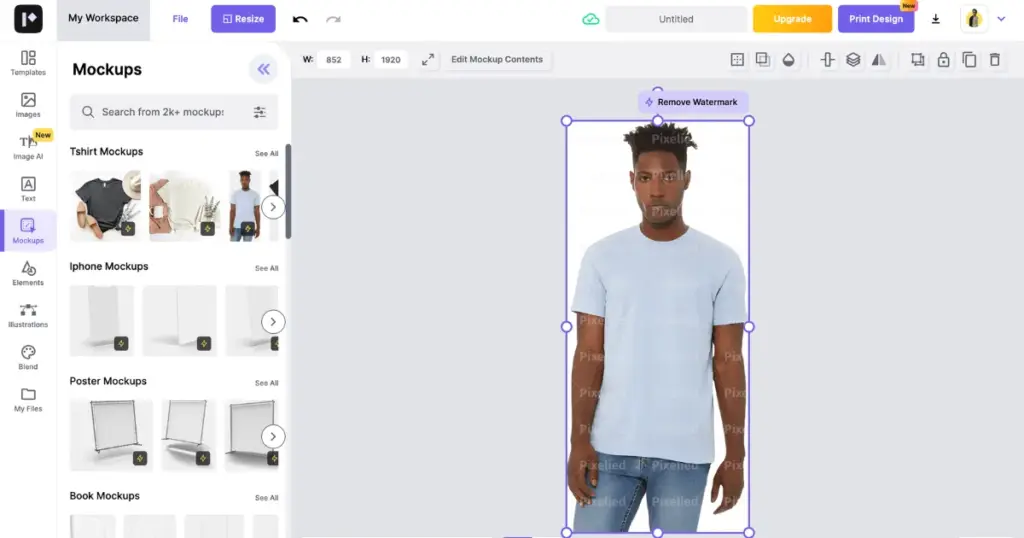Open the File menu

[180, 19]
